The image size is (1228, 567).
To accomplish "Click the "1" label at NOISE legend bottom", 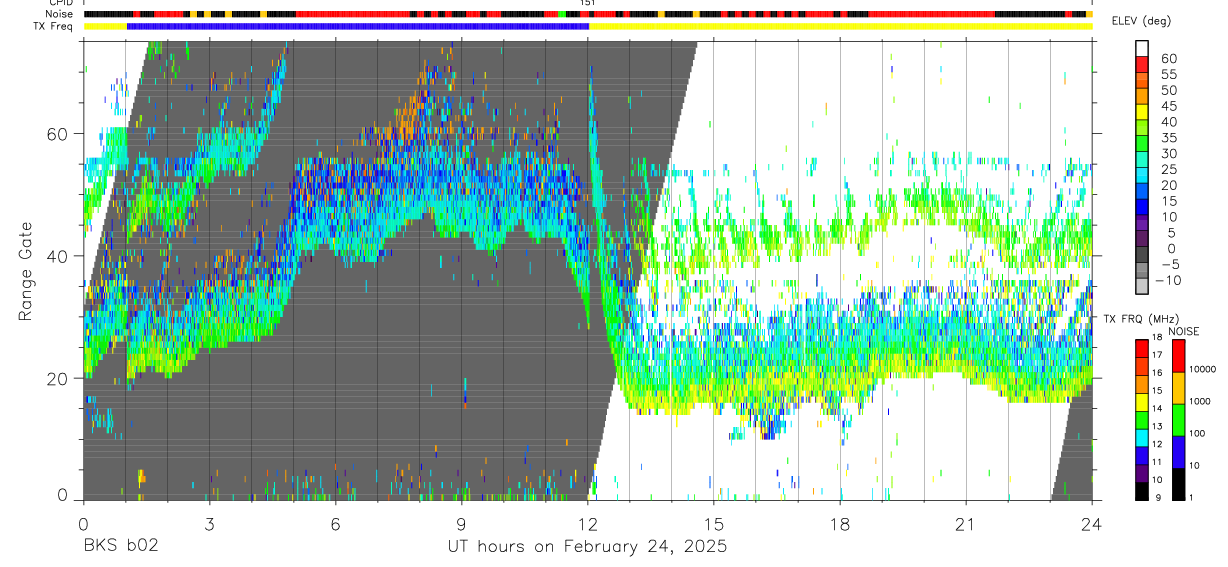I will [1191, 497].
